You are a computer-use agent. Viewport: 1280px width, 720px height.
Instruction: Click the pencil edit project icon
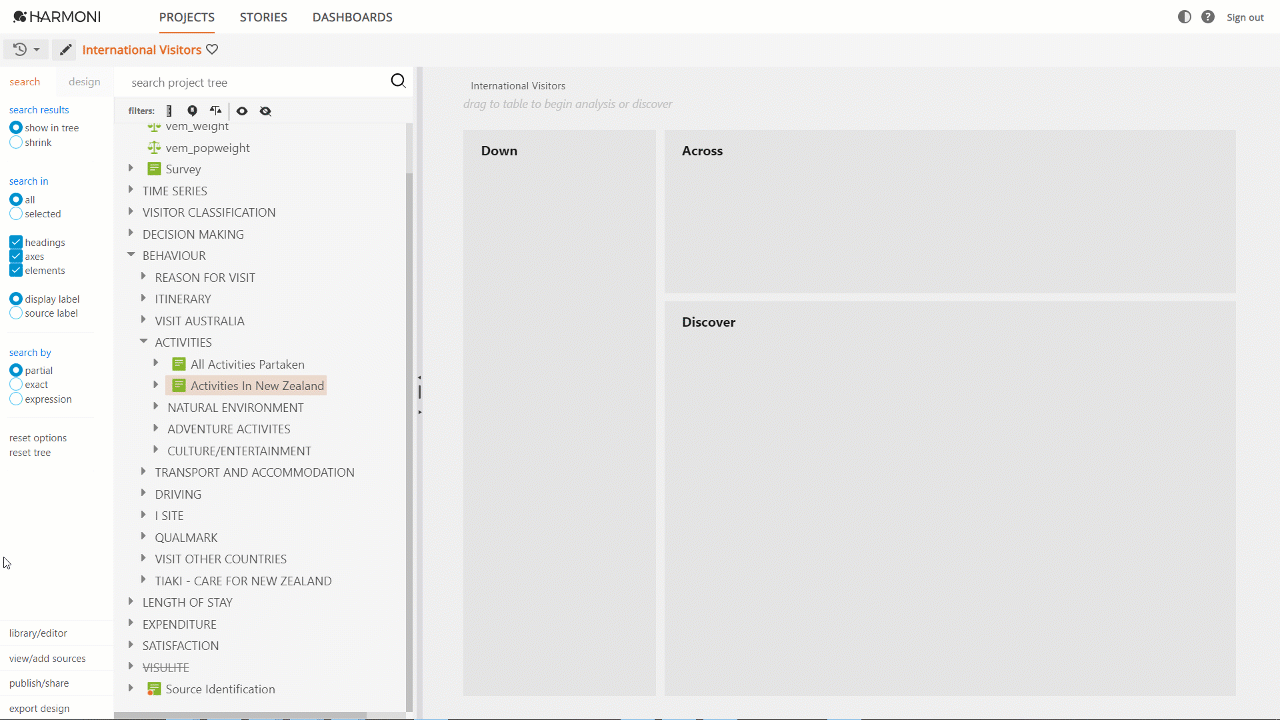65,49
